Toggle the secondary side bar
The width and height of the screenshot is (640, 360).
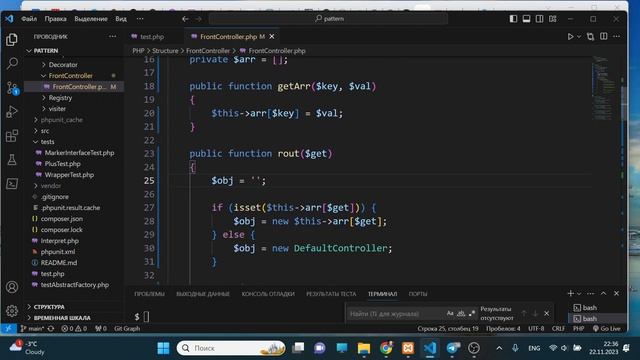tap(540, 19)
